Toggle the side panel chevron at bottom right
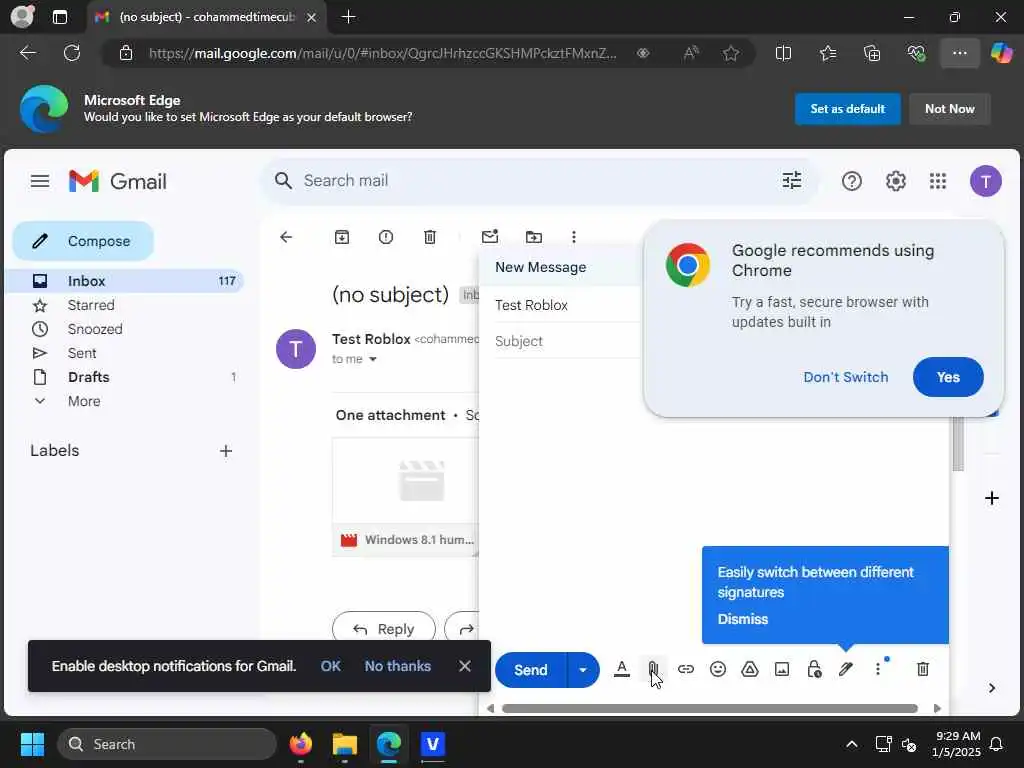This screenshot has height=768, width=1024. point(992,688)
